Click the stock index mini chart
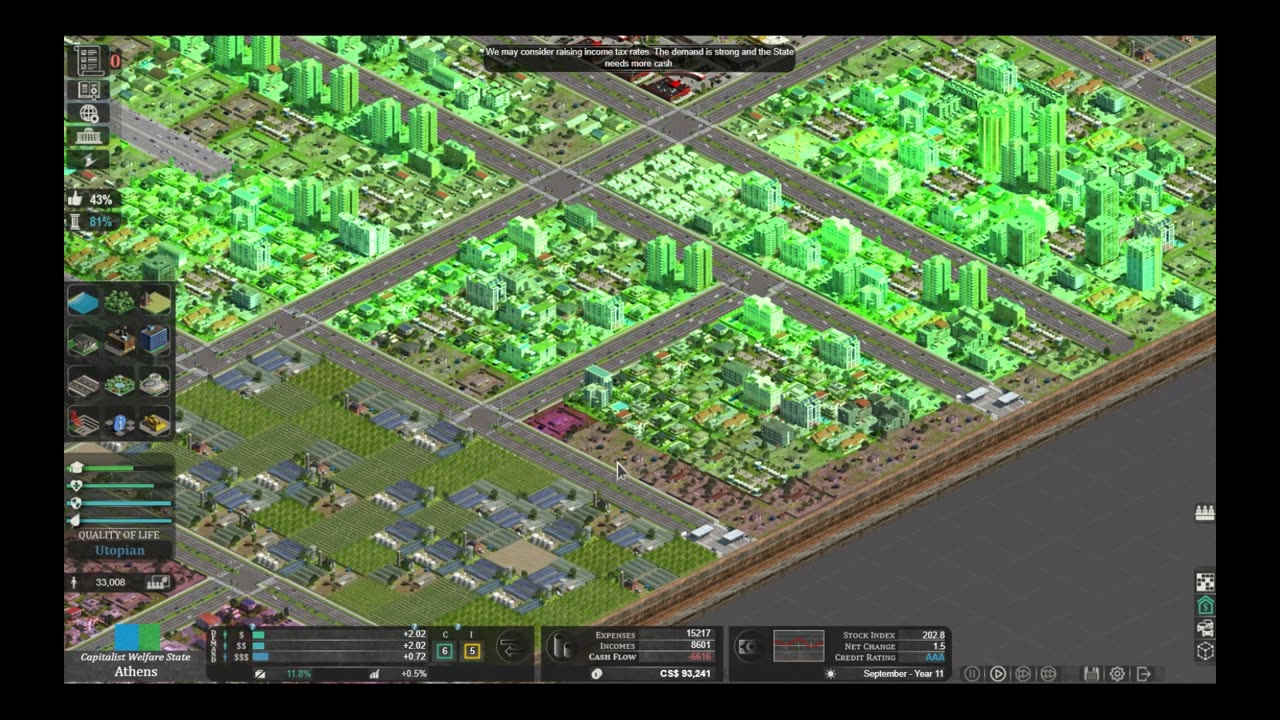This screenshot has height=720, width=1280. pyautogui.click(x=798, y=646)
